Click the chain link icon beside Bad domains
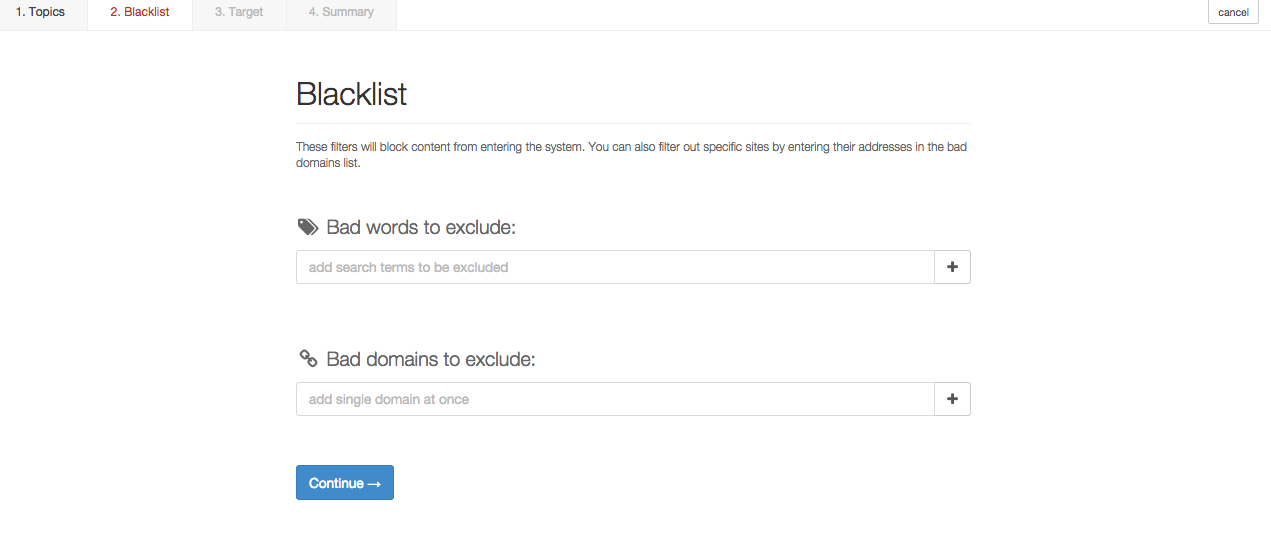Image resolution: width=1271 pixels, height=540 pixels. pos(308,359)
